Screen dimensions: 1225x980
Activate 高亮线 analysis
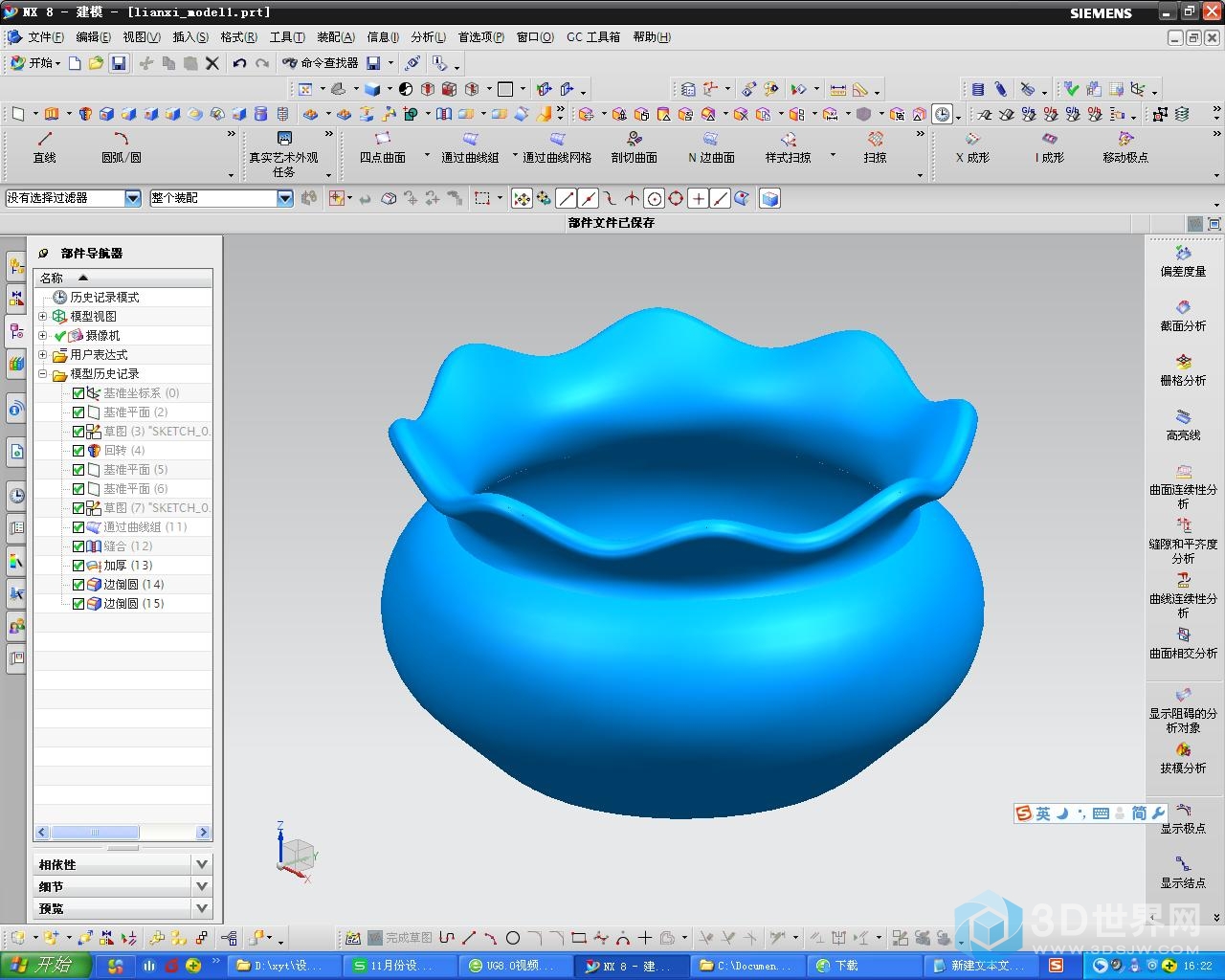(x=1183, y=425)
